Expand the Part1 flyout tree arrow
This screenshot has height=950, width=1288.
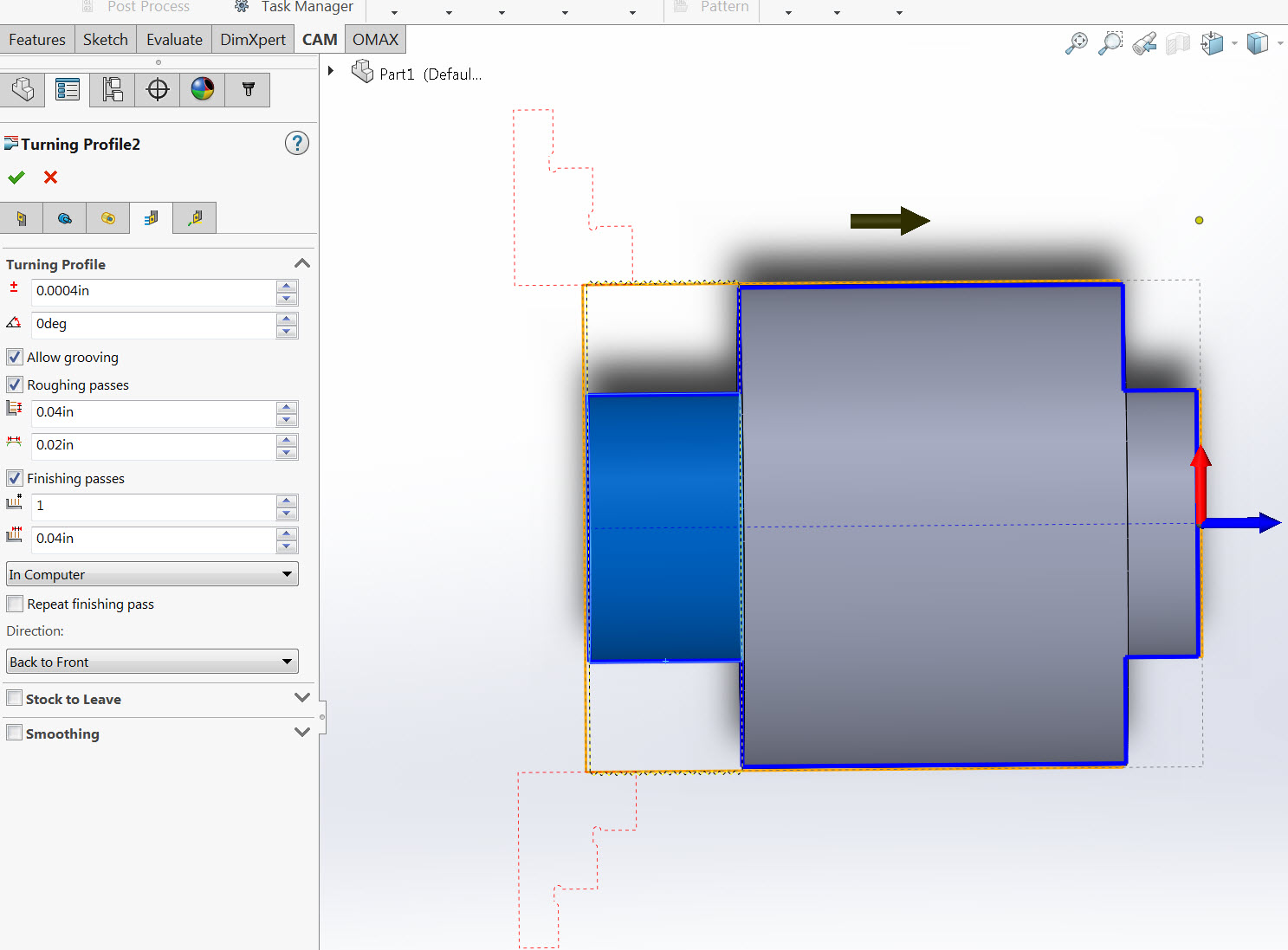(x=331, y=71)
